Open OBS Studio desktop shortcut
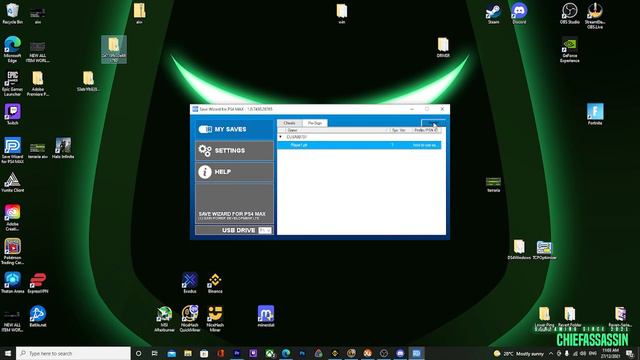The width and height of the screenshot is (640, 360). [x=570, y=13]
